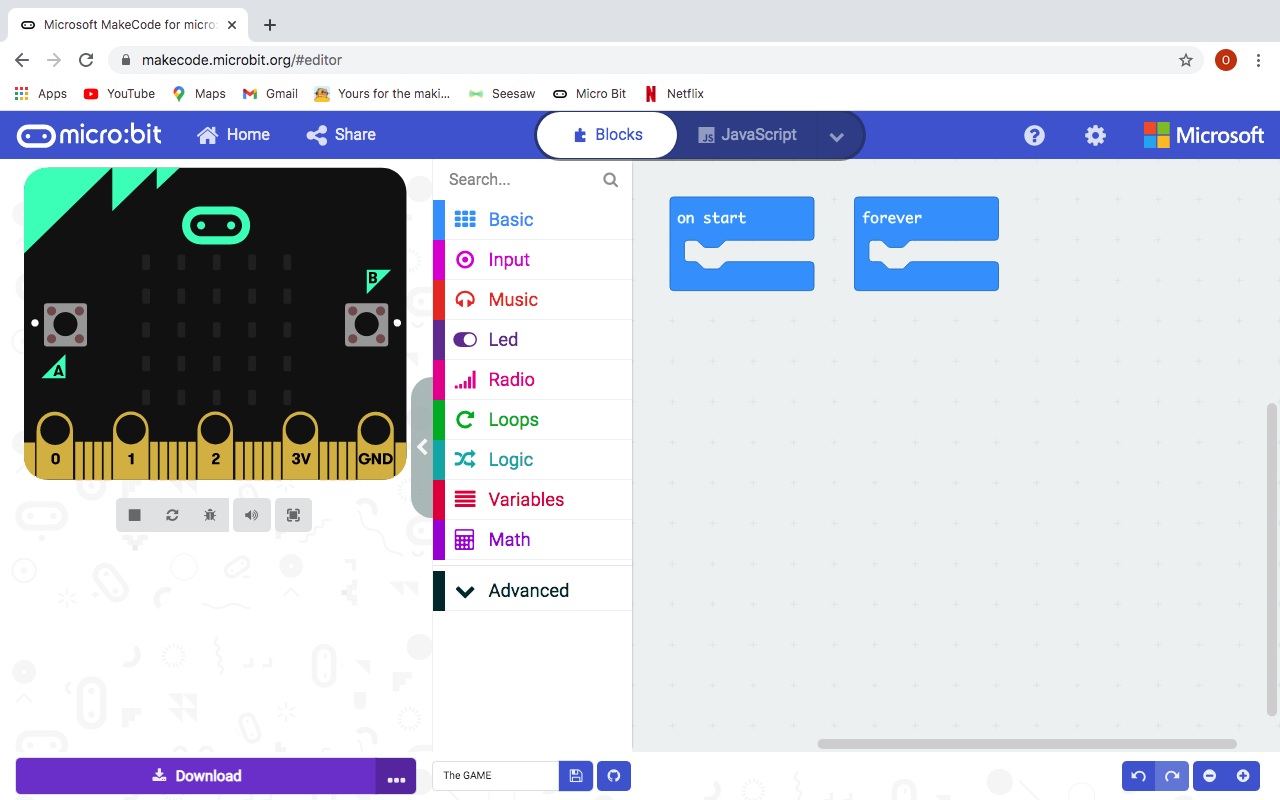Screen dimensions: 1280x800
Task: Open the settings gear menu
Action: click(x=1096, y=135)
